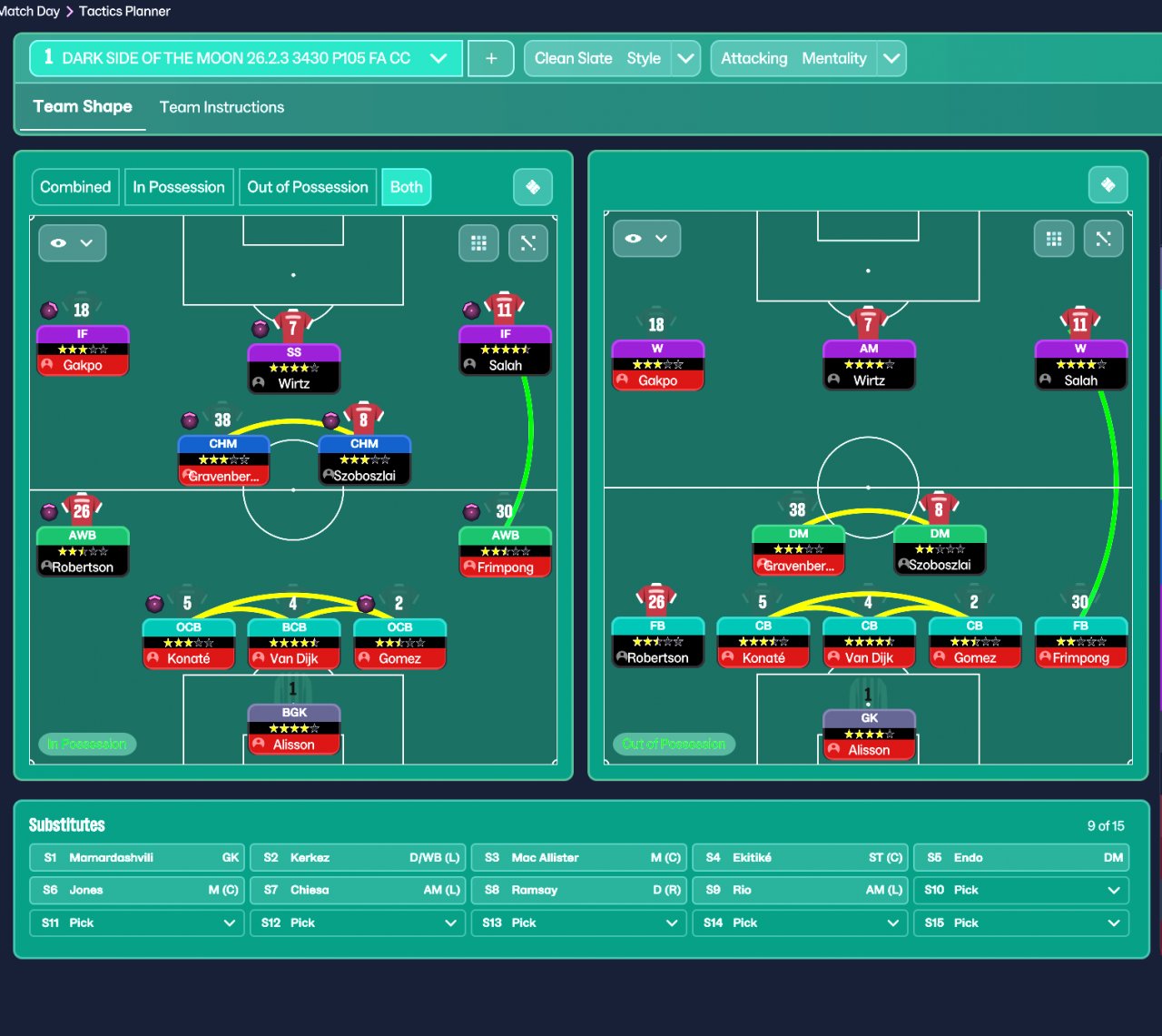Click Szoboszlai's number 8 shirt above the DM card
Image resolution: width=1162 pixels, height=1036 pixels.
tap(940, 508)
